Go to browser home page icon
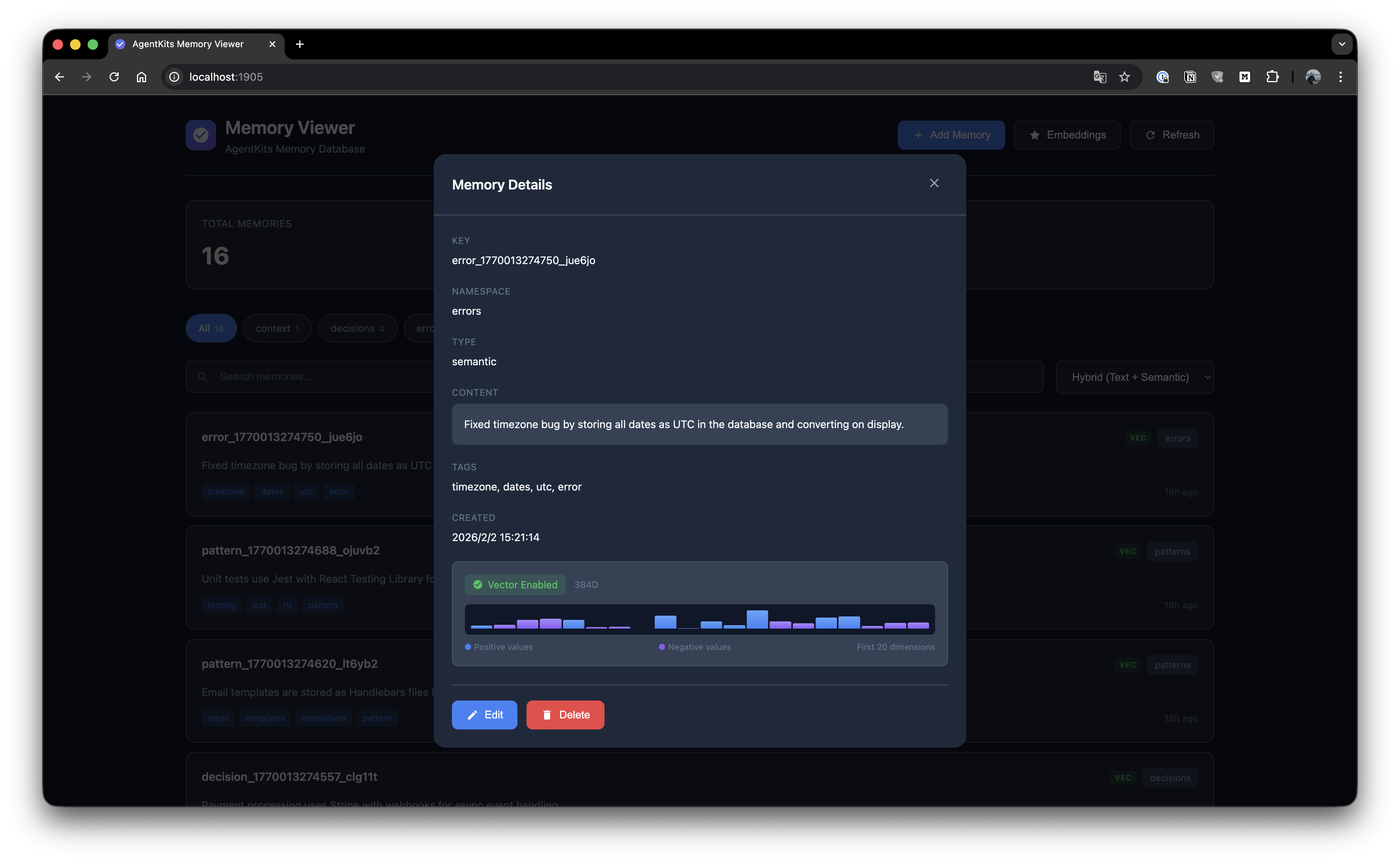This screenshot has height=863, width=1400. click(142, 77)
